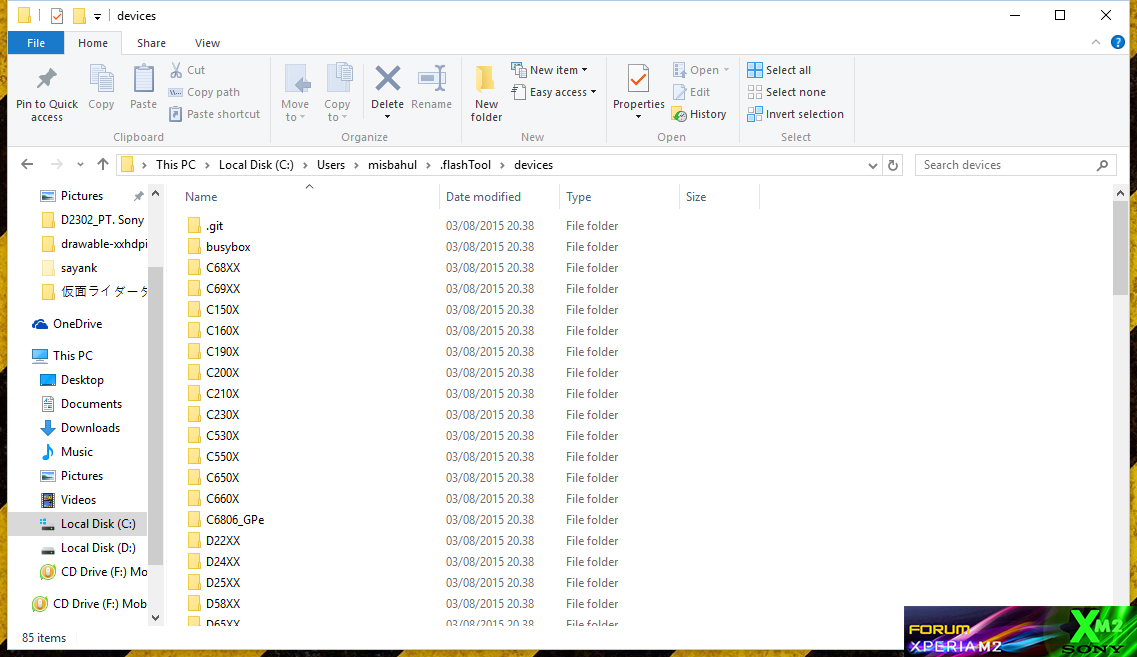Open the View ribbon tab
The width and height of the screenshot is (1137, 657).
tap(207, 43)
